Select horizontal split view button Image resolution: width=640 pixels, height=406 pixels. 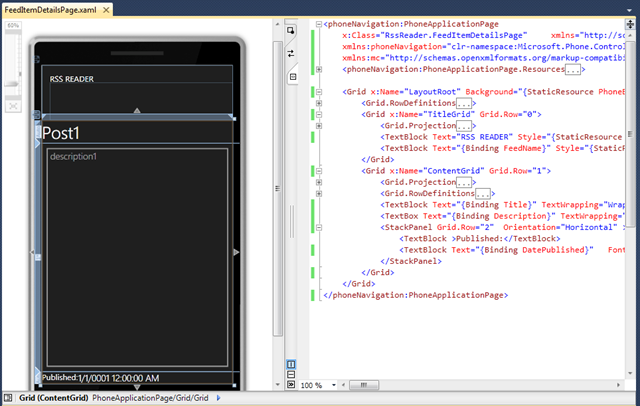291,374
